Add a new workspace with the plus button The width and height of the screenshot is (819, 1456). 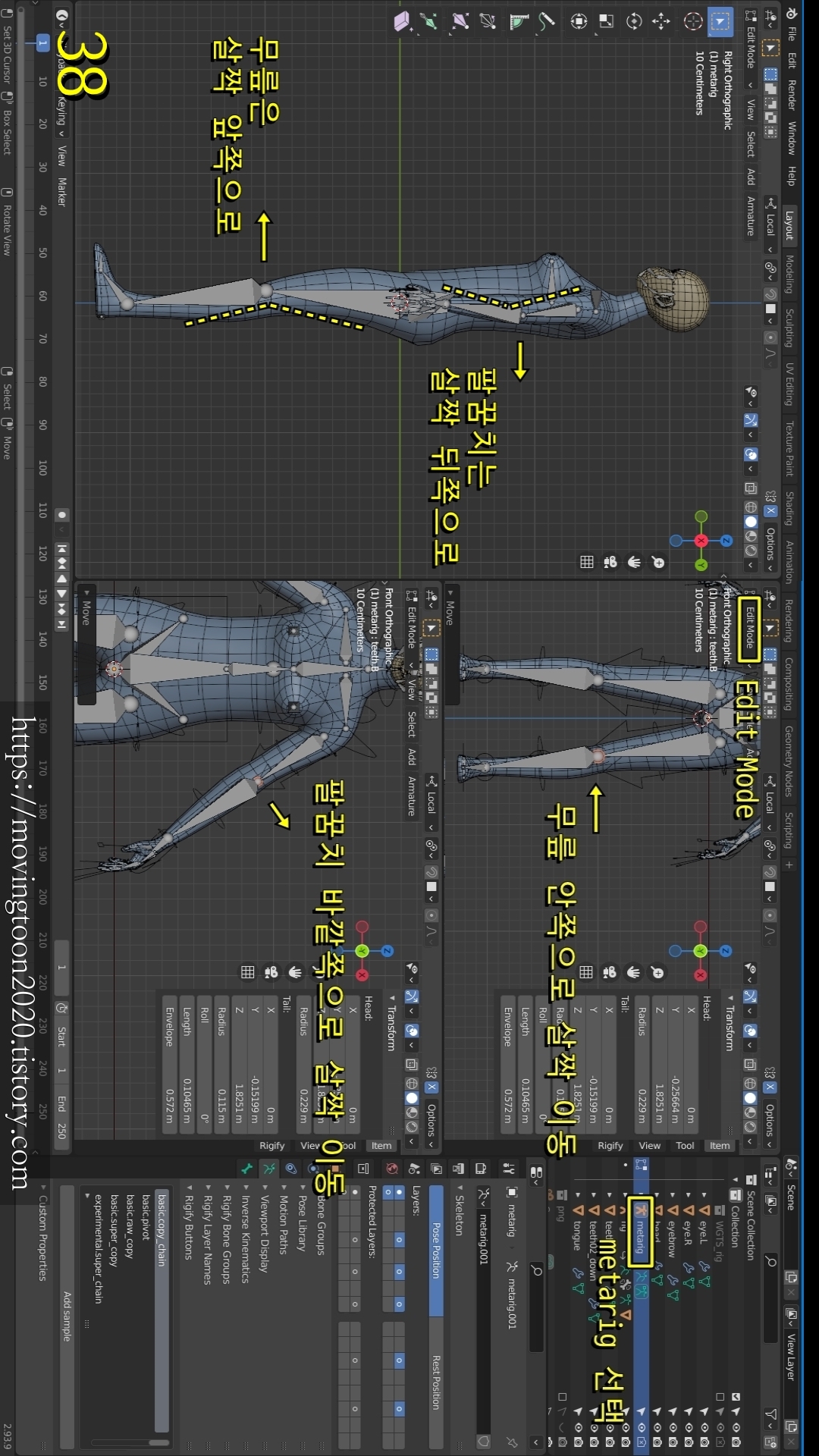789,864
